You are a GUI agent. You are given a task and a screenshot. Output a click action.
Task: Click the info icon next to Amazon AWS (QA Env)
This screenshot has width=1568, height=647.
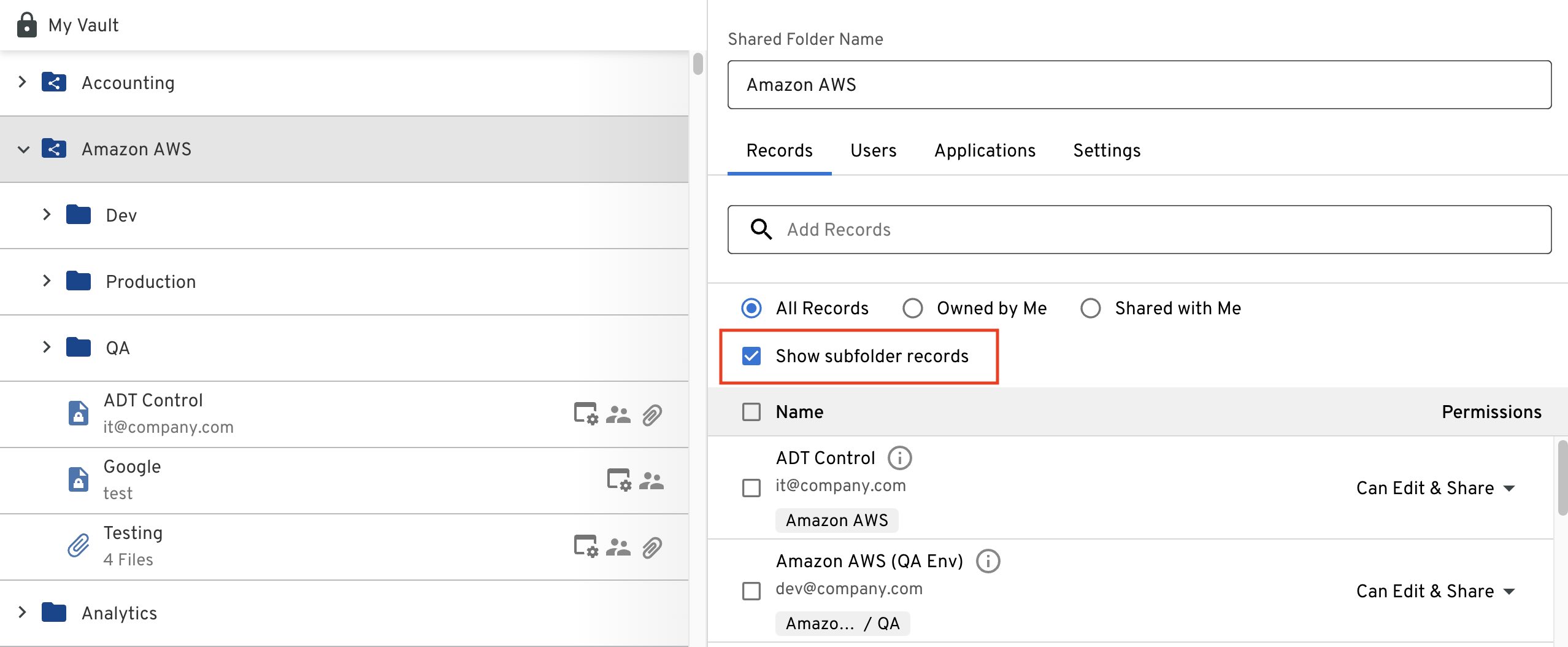(x=988, y=561)
